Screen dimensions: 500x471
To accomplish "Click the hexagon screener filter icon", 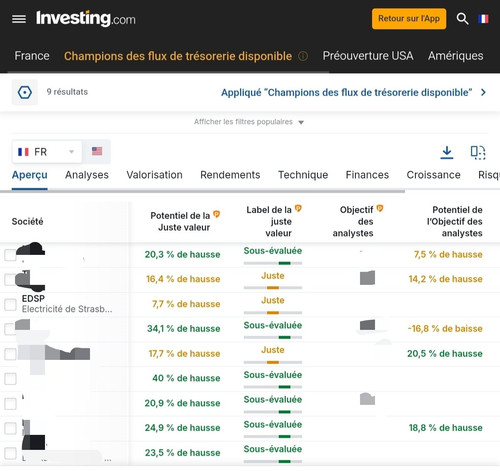I will point(25,92).
